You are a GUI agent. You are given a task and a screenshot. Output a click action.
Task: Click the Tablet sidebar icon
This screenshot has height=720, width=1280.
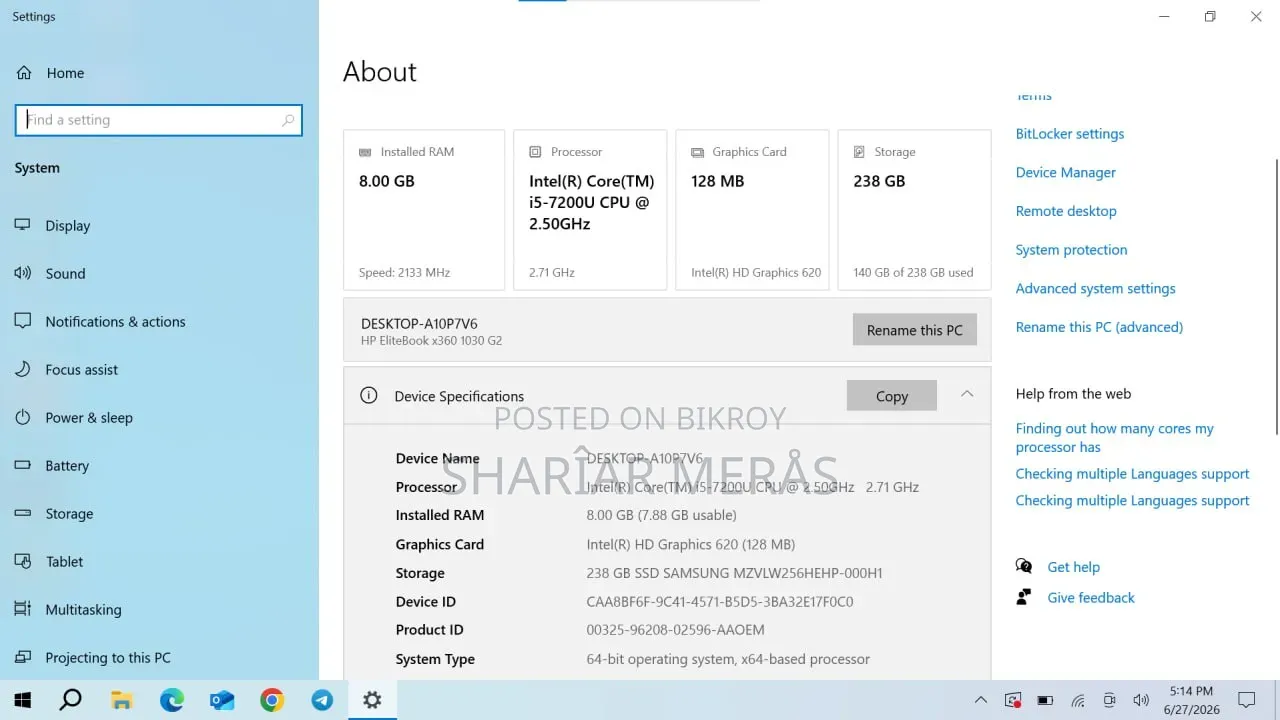coord(23,562)
